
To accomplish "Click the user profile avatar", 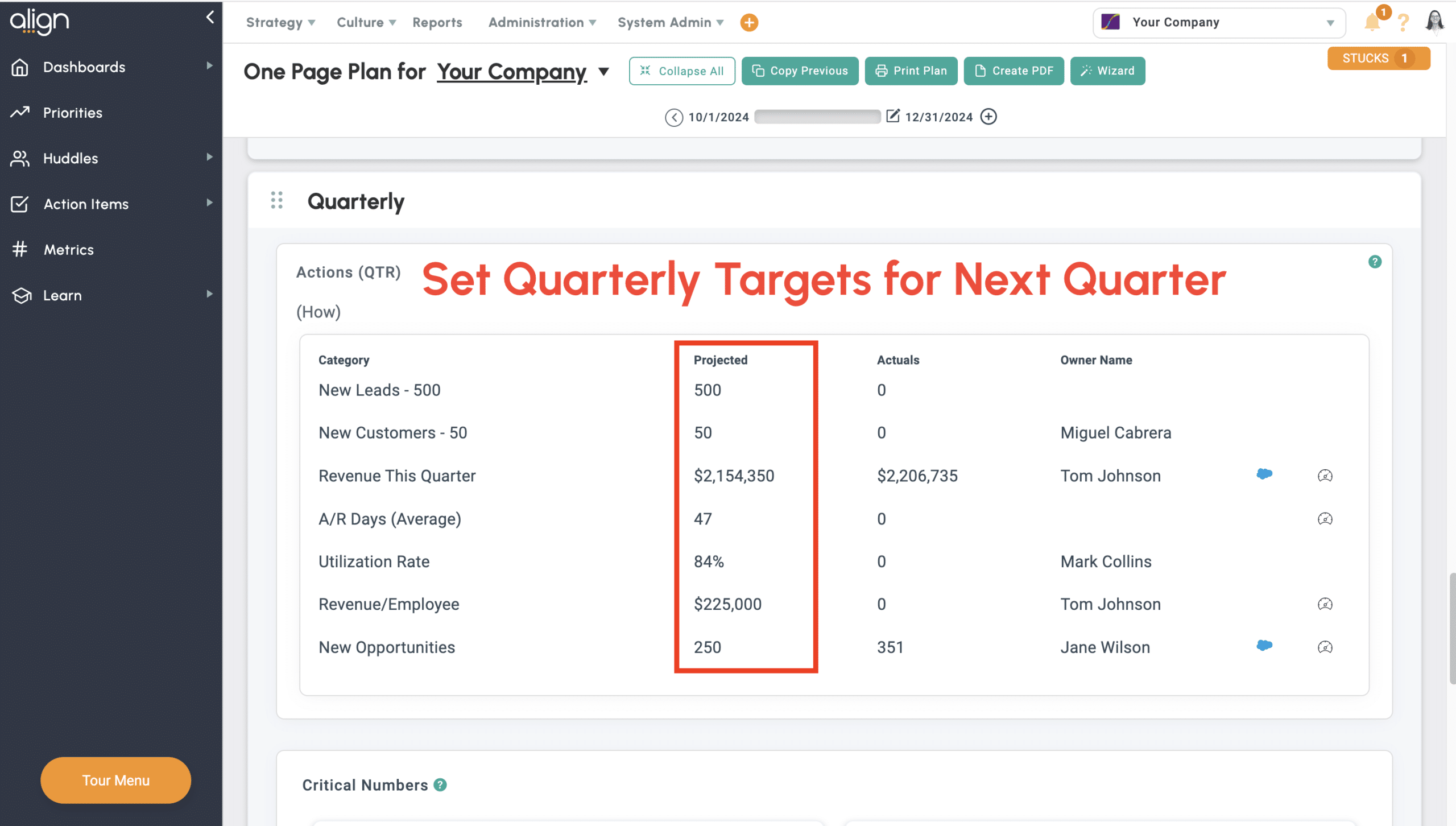I will pos(1434,22).
